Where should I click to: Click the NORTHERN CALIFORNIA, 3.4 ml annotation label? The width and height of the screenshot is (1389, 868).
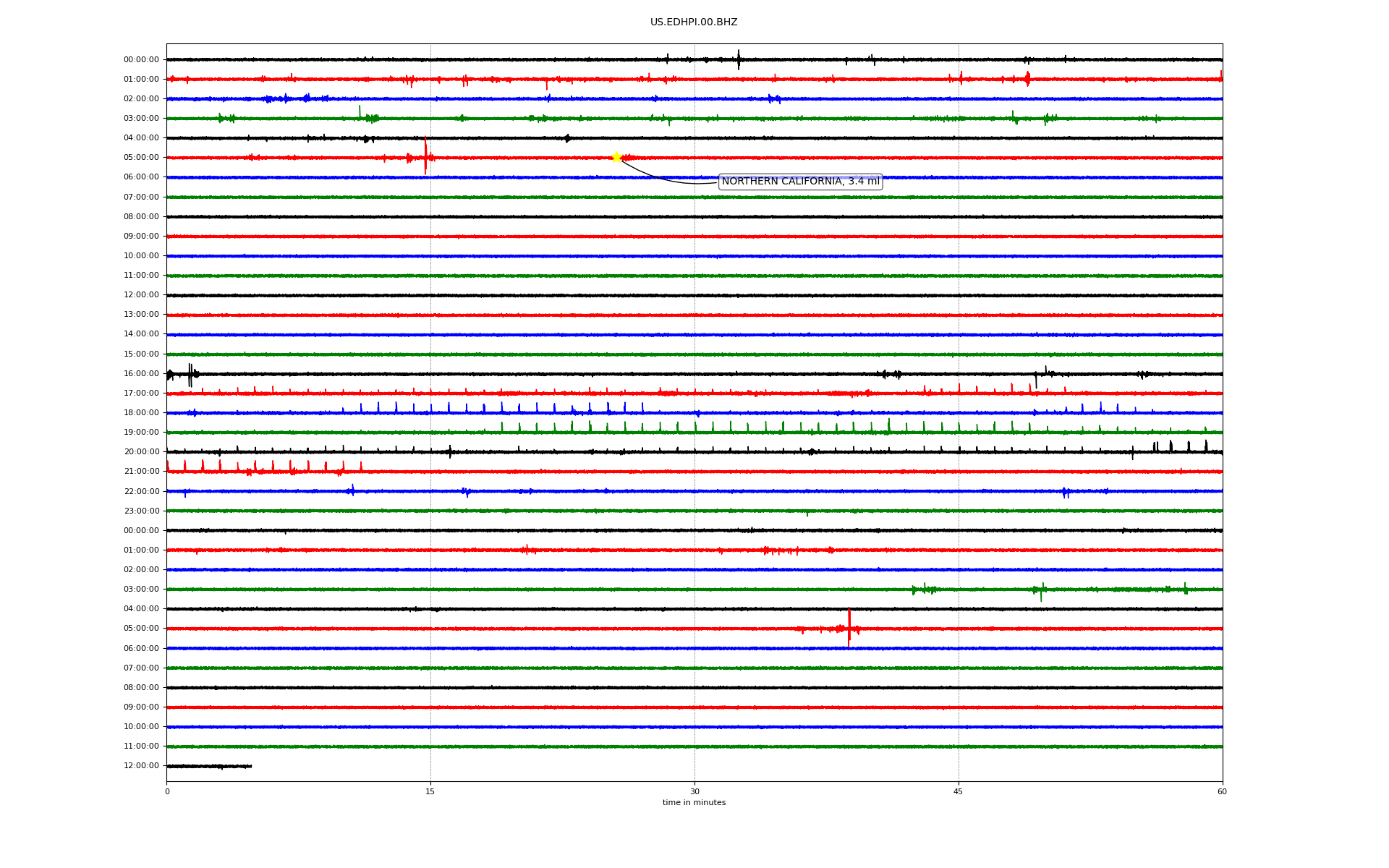point(800,182)
